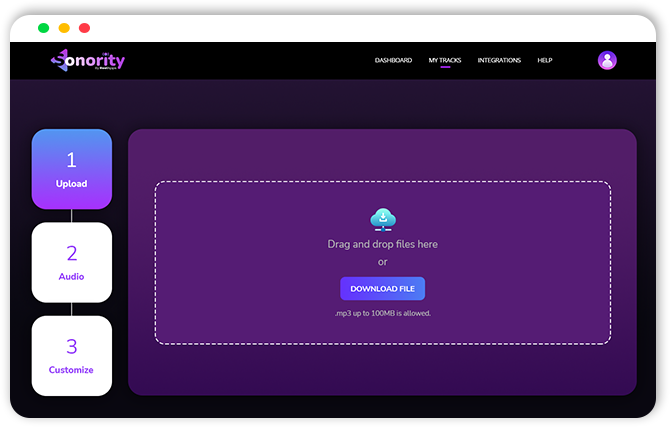Viewport: 670px width, 427px height.
Task: Click the Sonority logo
Action: click(x=88, y=60)
